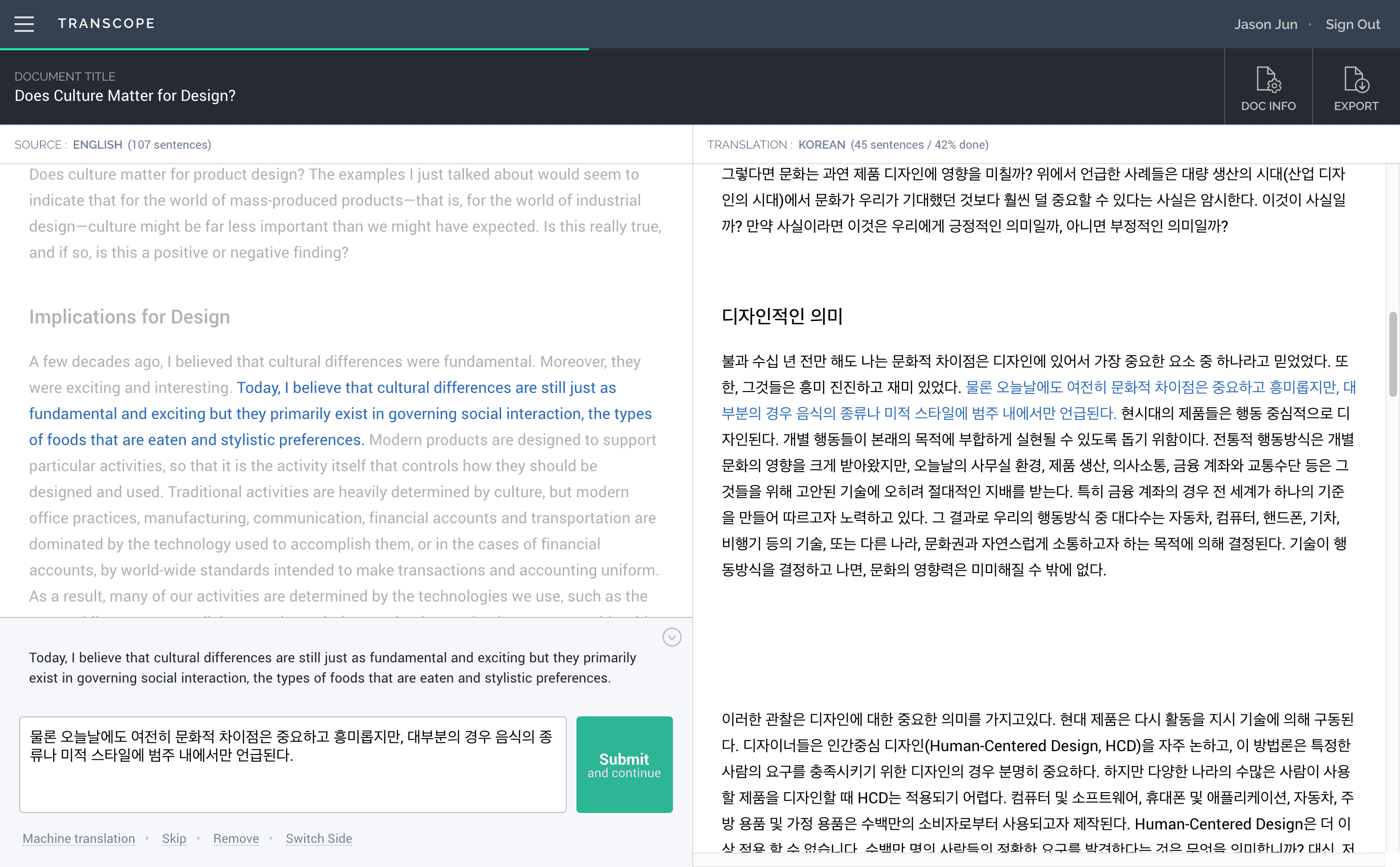Open the hamburger navigation menu
Image resolution: width=1400 pixels, height=867 pixels.
point(24,24)
